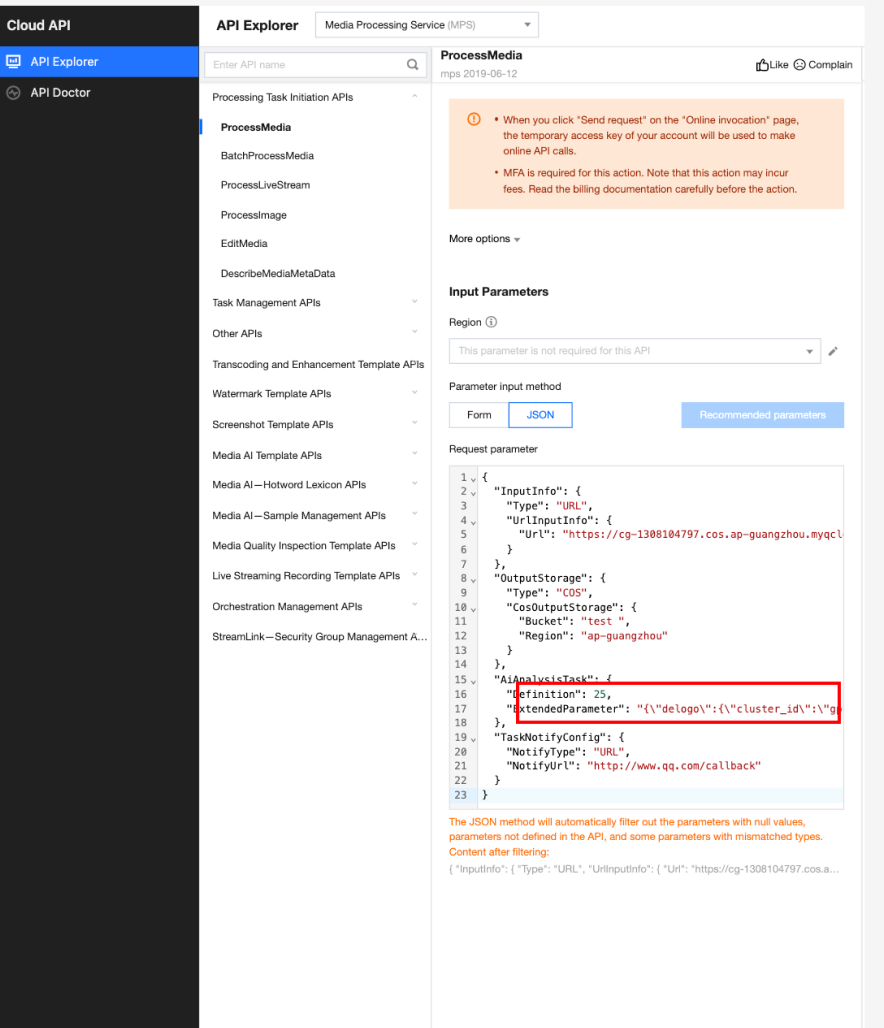Open the Media Processing Service dropdown

pos(427,25)
